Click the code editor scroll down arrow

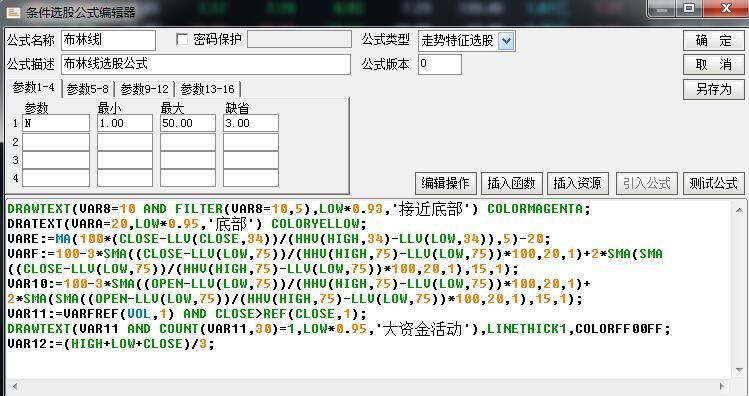(739, 370)
